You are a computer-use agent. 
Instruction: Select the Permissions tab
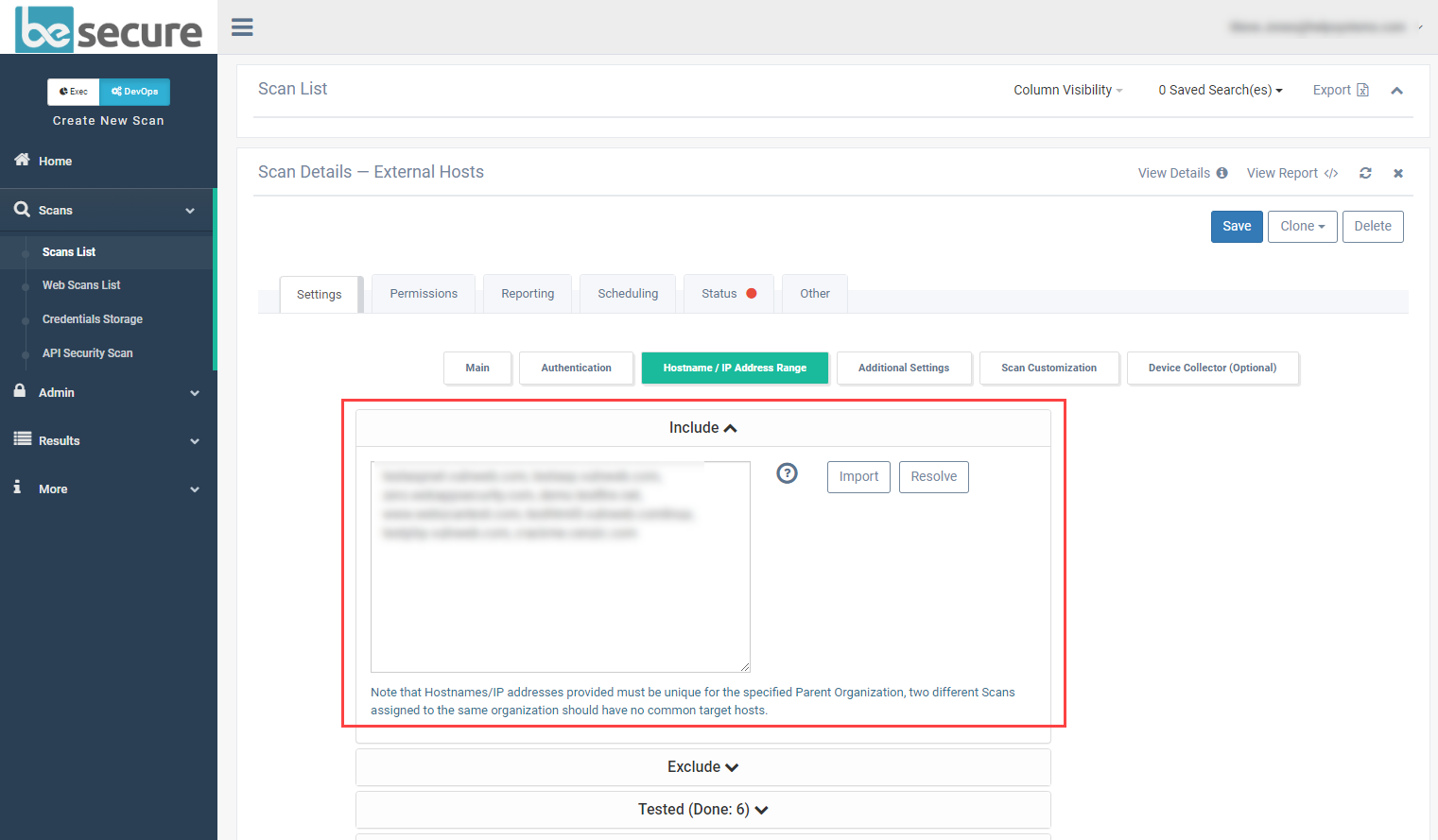click(424, 294)
